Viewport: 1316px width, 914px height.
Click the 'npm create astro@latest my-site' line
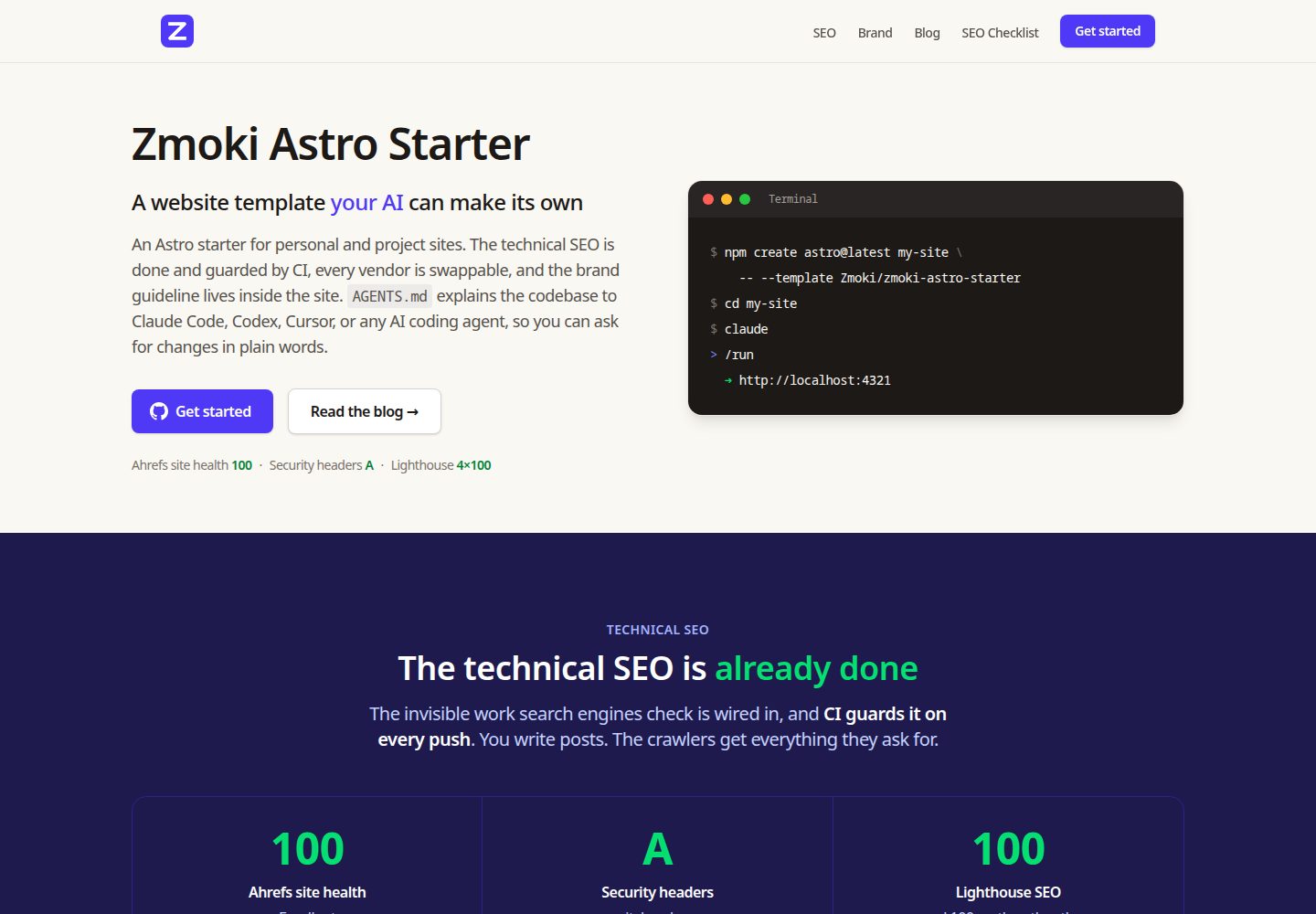point(836,252)
